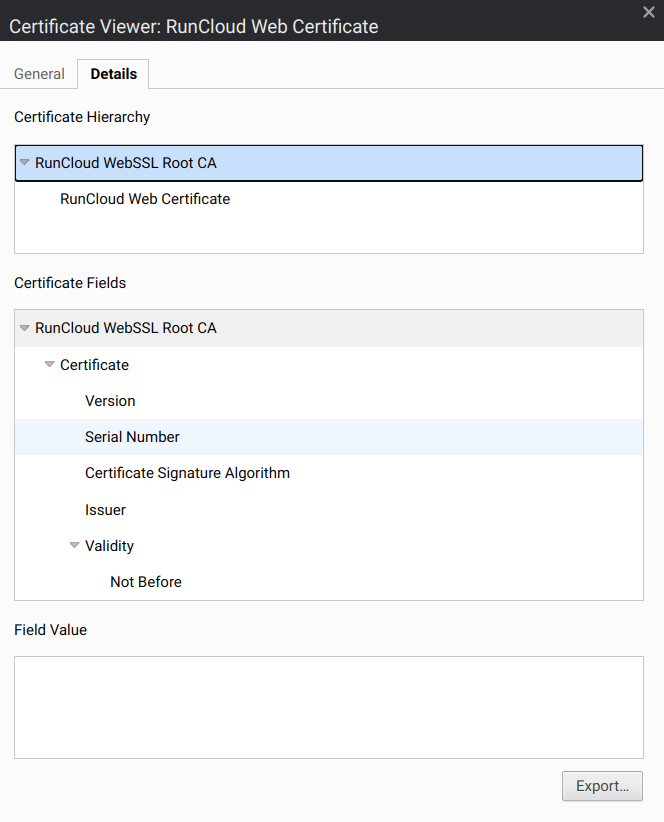Select the Not Before field
664x822 pixels.
point(329,582)
